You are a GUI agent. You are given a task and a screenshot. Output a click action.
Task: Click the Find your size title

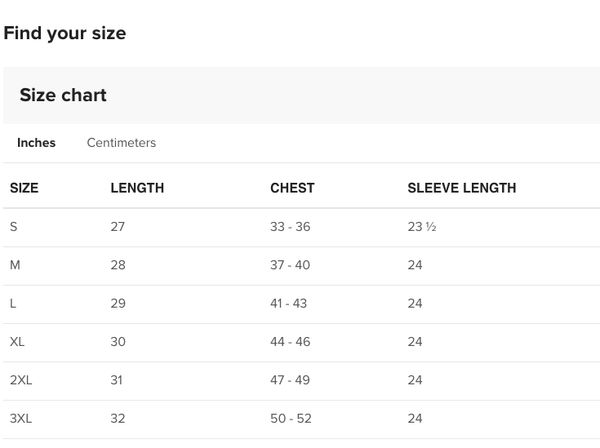tap(65, 33)
